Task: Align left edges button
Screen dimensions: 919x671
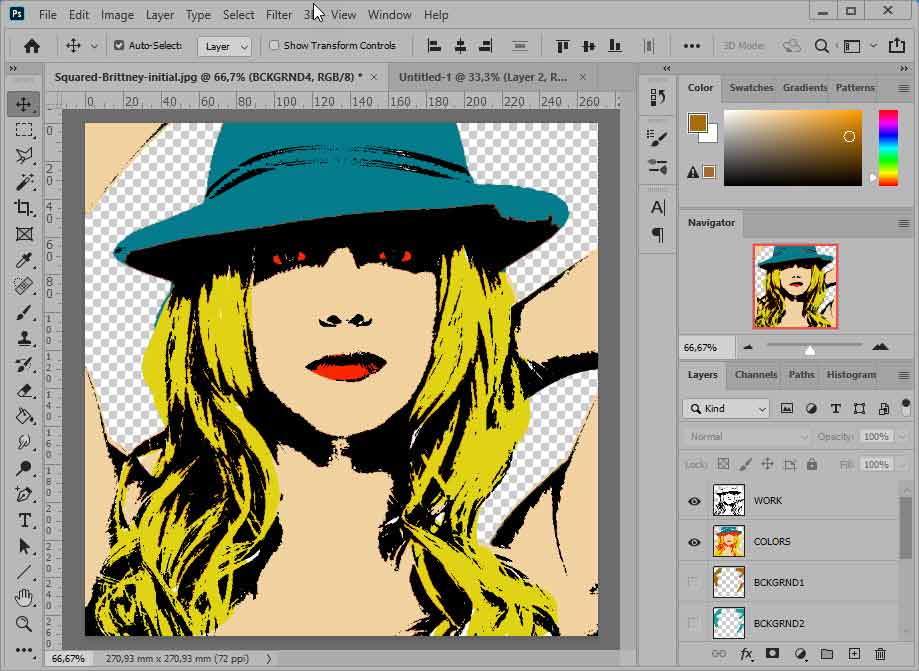Action: (434, 46)
